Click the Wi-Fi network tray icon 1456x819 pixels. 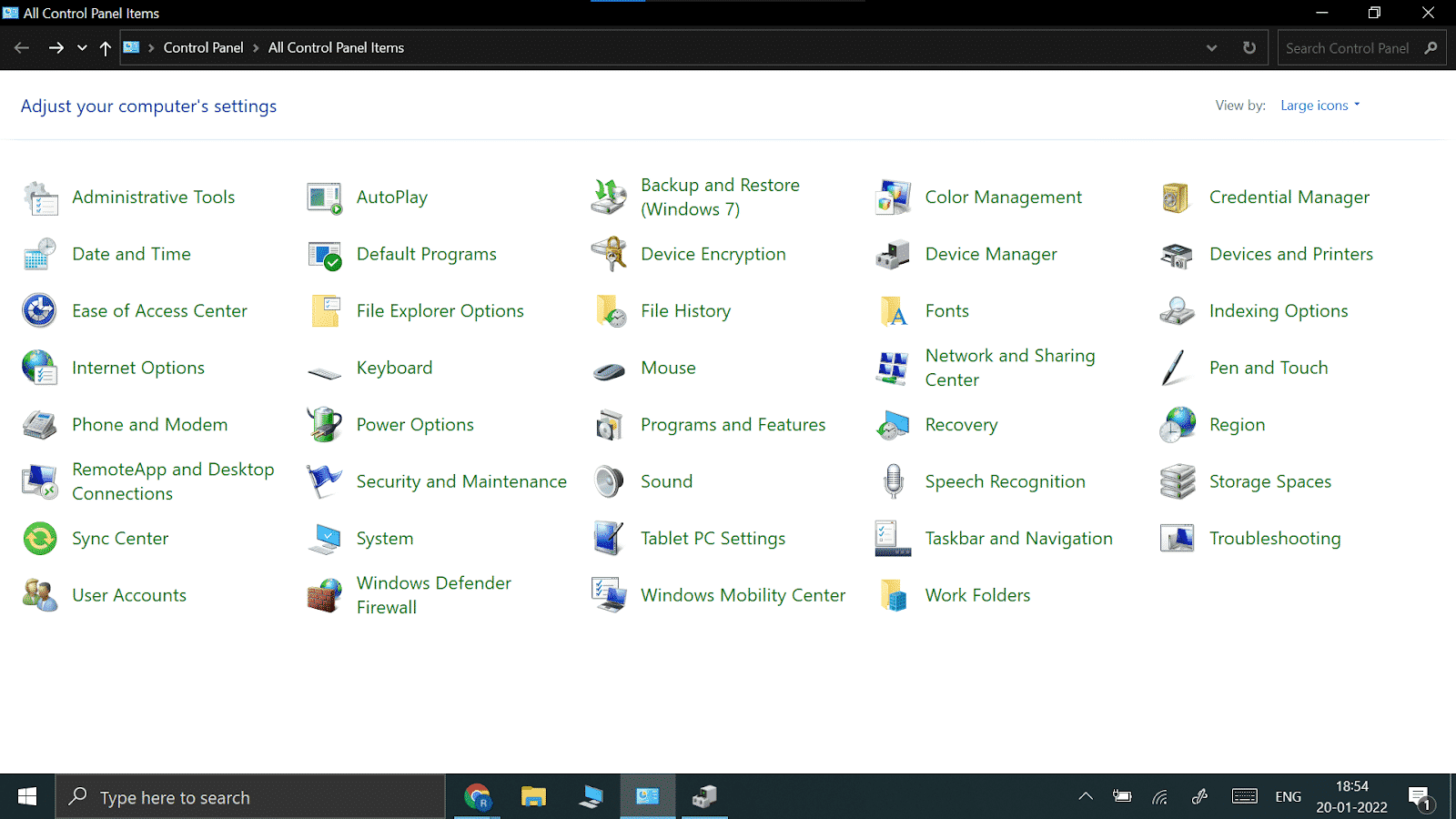(x=1159, y=797)
